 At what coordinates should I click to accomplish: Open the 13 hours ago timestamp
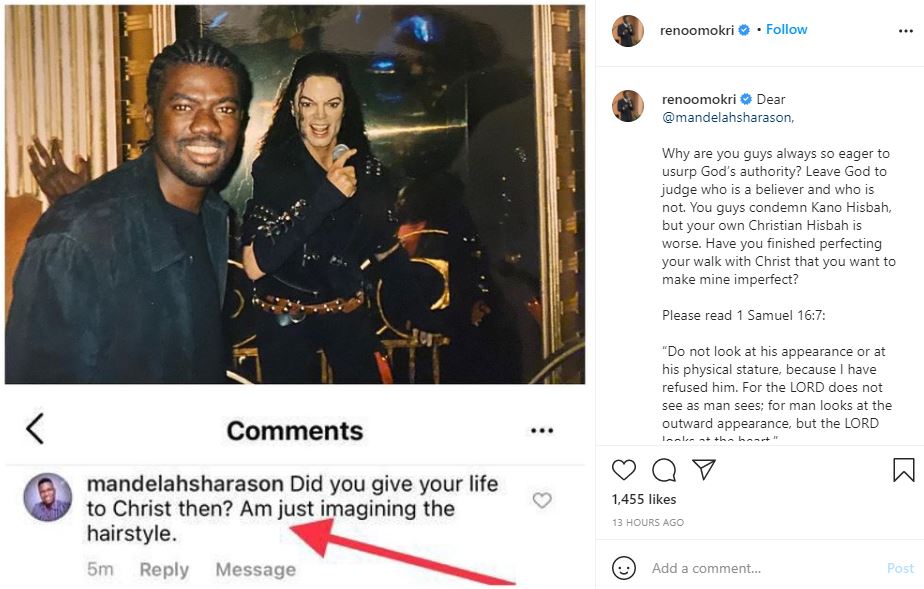[x=647, y=522]
